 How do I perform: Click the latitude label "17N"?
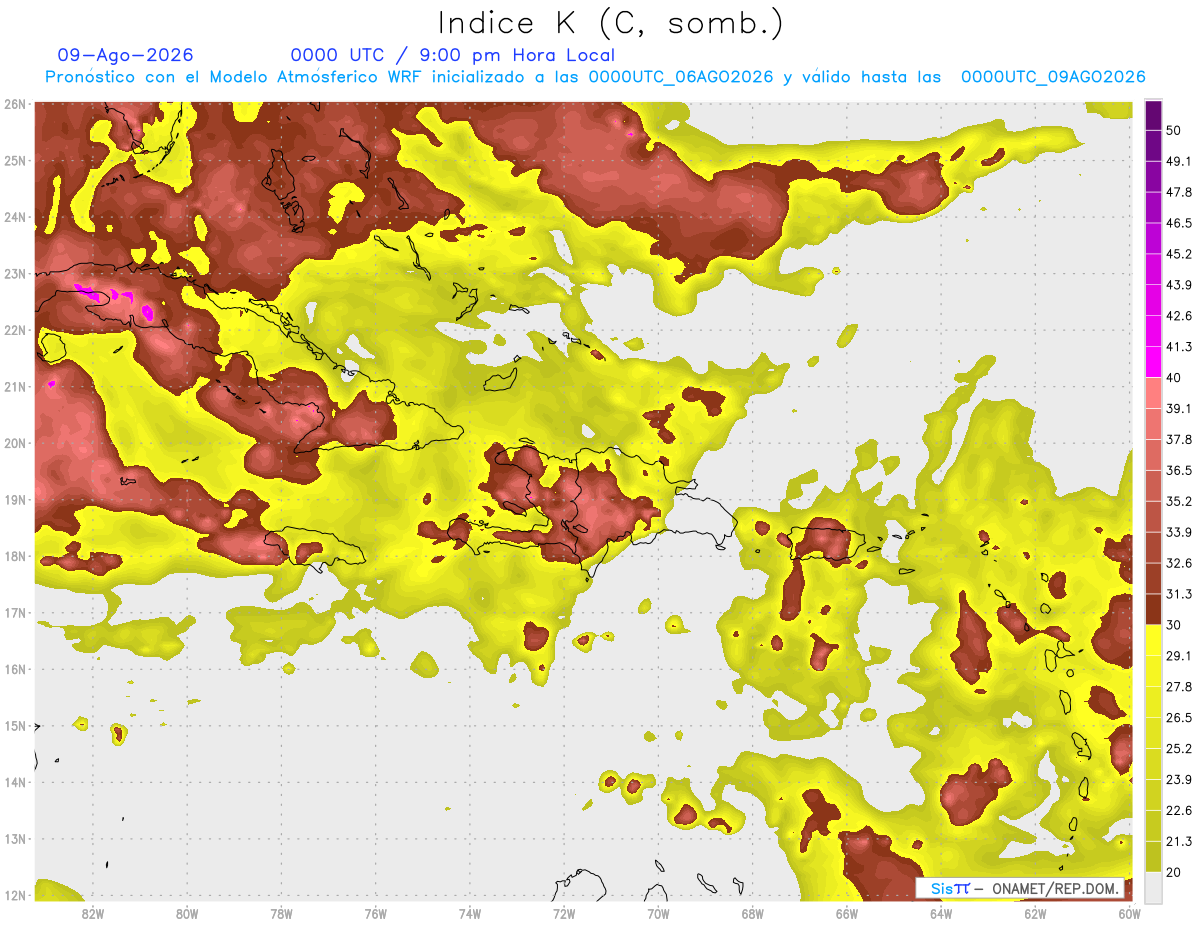15,612
